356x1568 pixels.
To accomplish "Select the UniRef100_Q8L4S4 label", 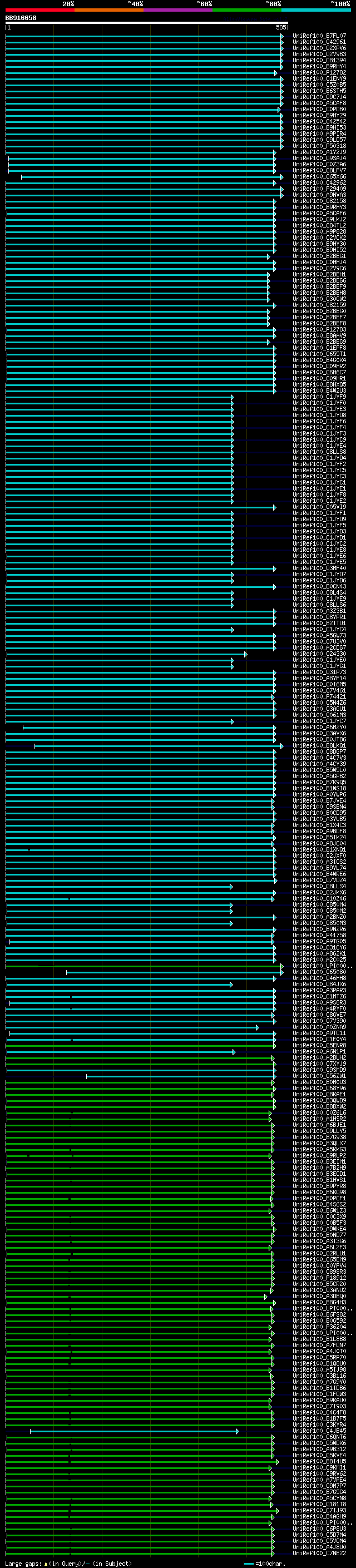I will click(x=319, y=593).
